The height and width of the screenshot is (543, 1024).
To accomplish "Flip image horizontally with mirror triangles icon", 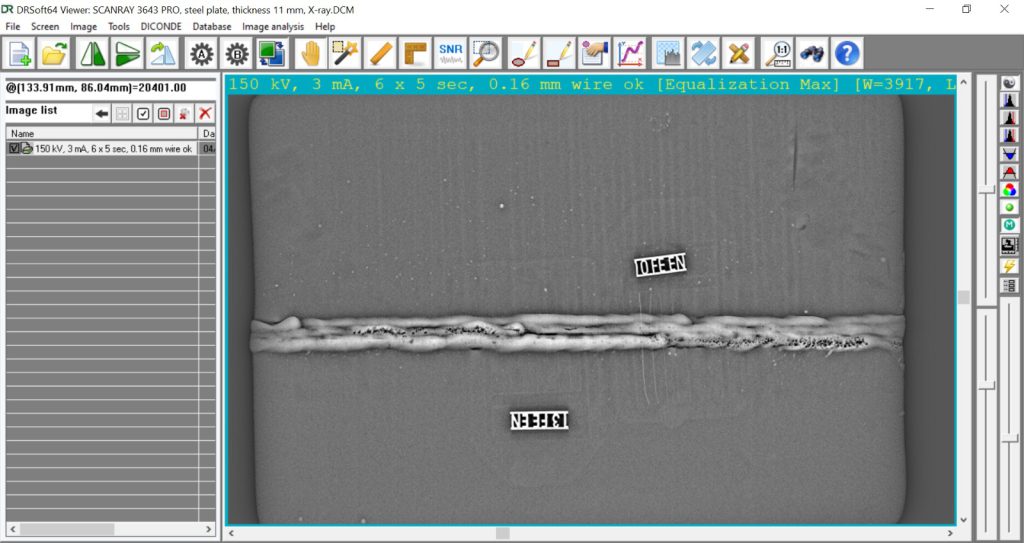I will tap(93, 54).
